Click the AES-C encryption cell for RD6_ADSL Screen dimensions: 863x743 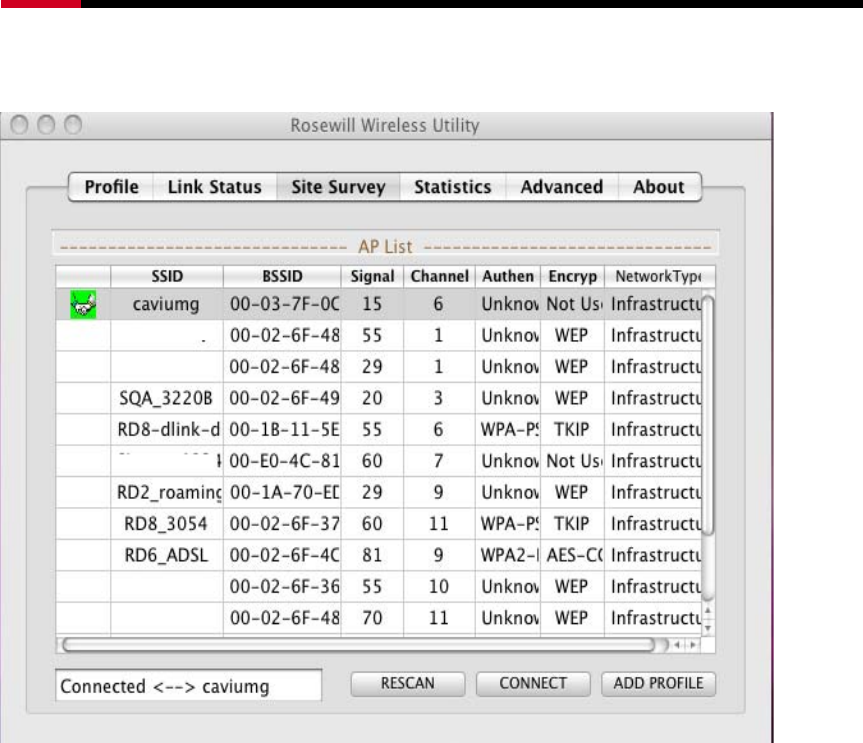[x=572, y=555]
